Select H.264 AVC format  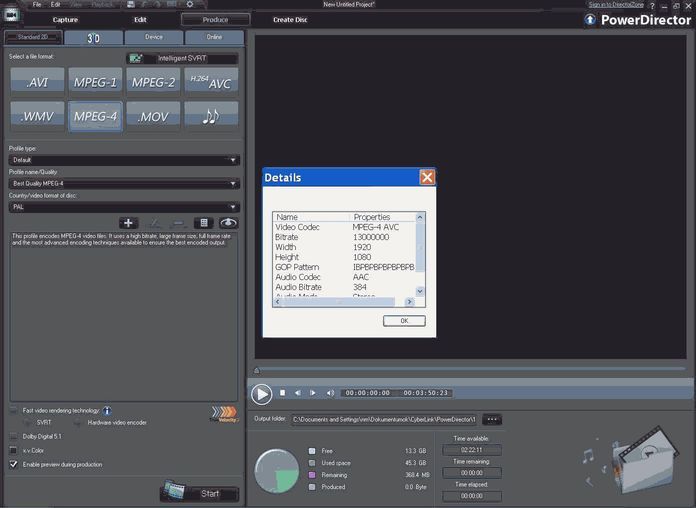(x=211, y=82)
